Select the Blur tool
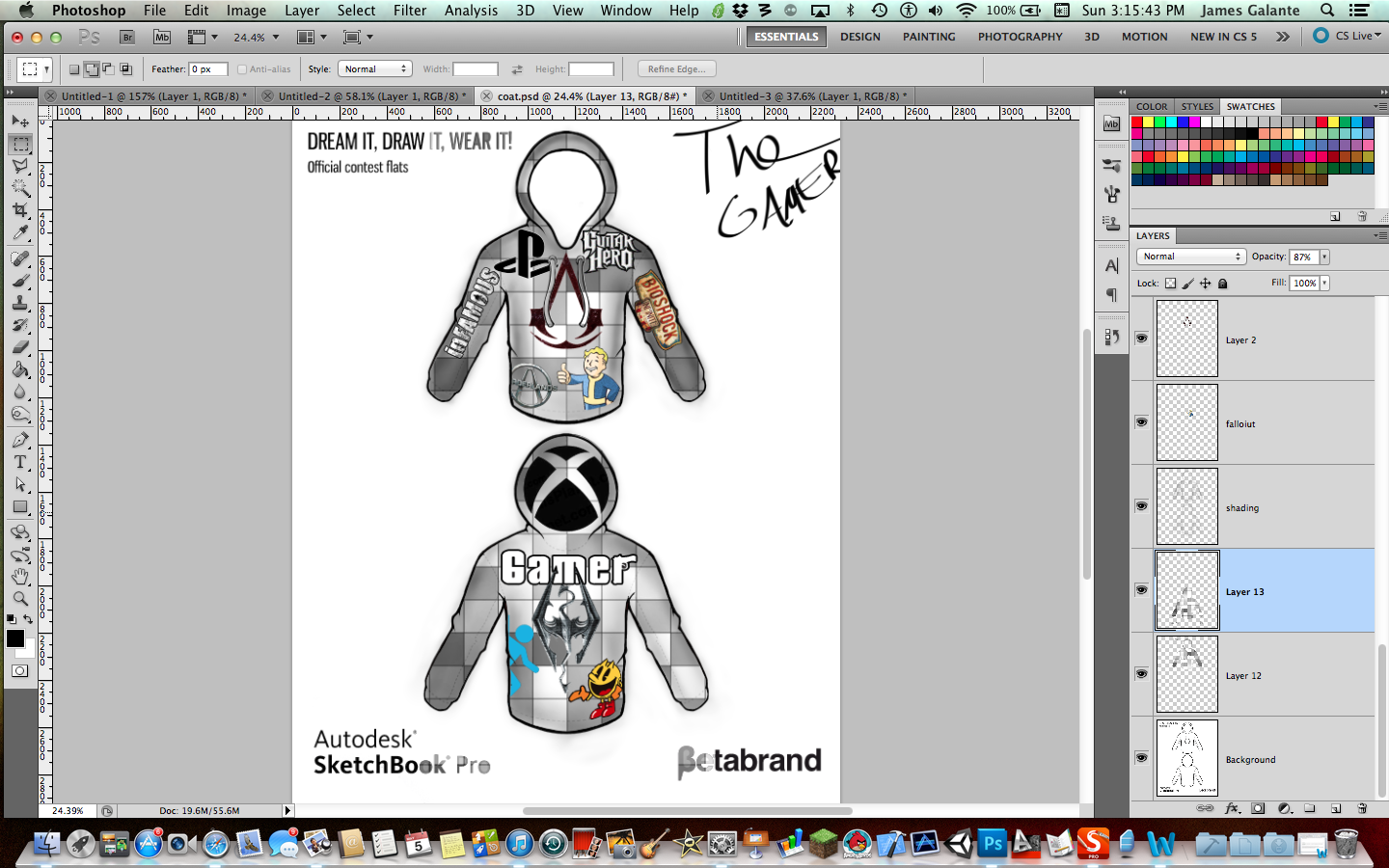 click(20, 392)
